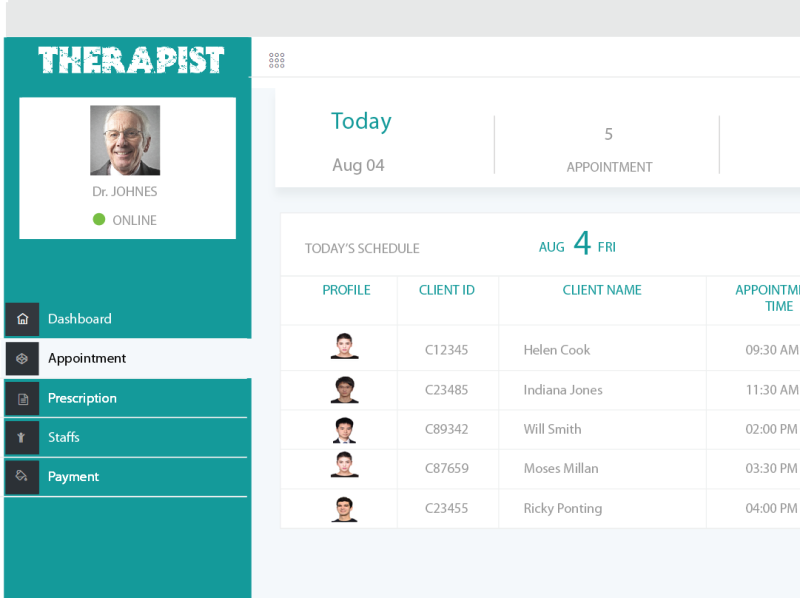Click the CLIENT ID column header

click(447, 290)
